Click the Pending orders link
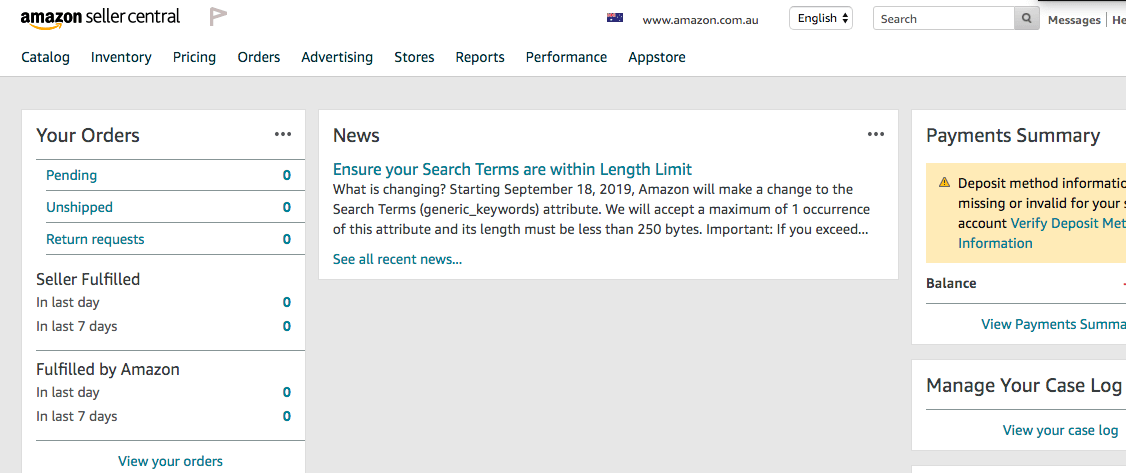Image resolution: width=1126 pixels, height=473 pixels. tap(71, 175)
